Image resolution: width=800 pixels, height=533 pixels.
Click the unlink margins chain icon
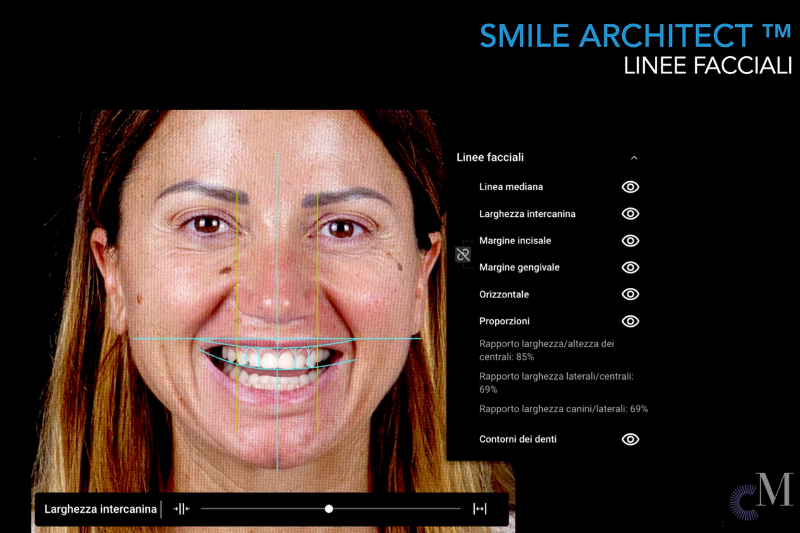pyautogui.click(x=463, y=254)
